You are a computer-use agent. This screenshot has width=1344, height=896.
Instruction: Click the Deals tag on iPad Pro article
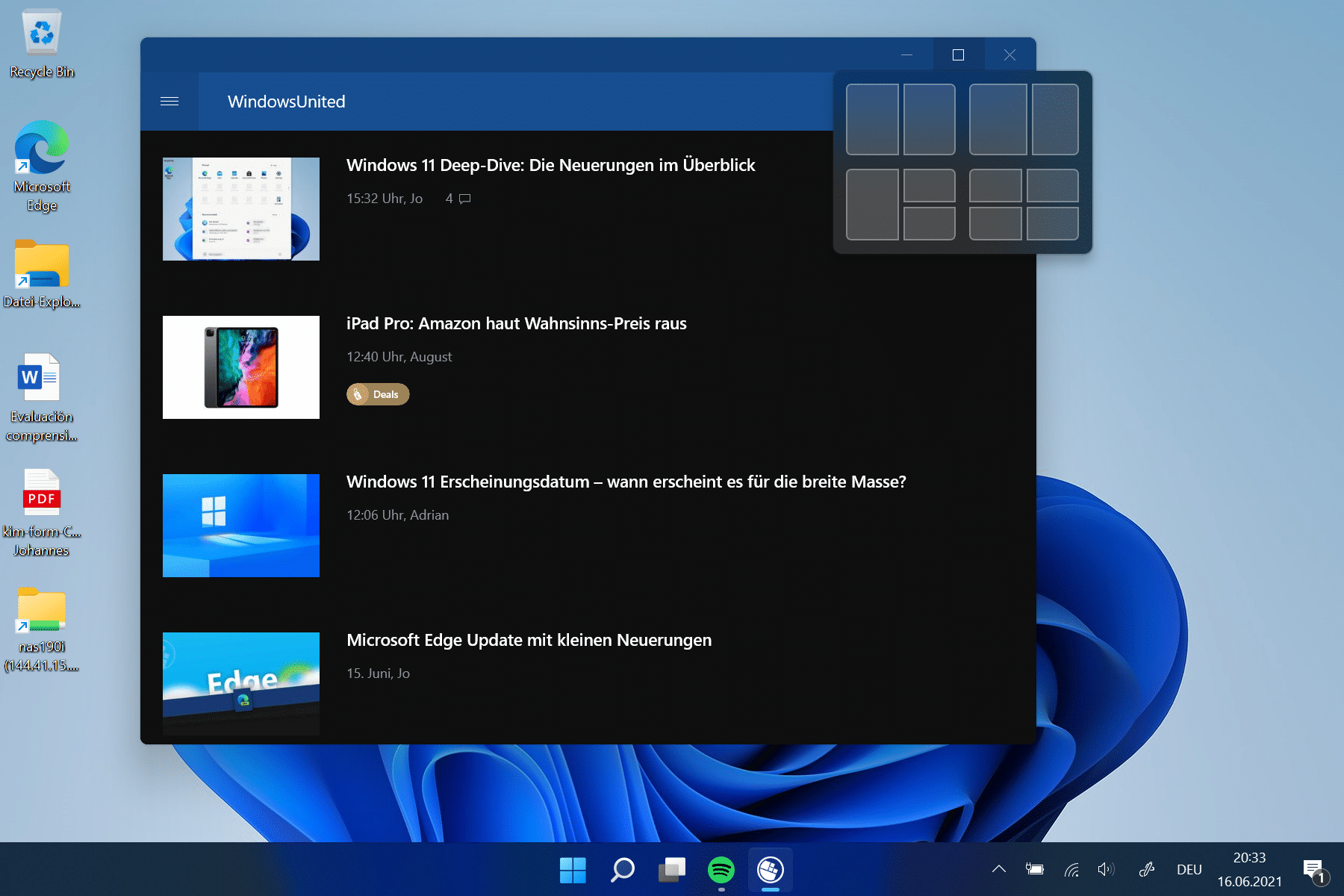point(378,394)
